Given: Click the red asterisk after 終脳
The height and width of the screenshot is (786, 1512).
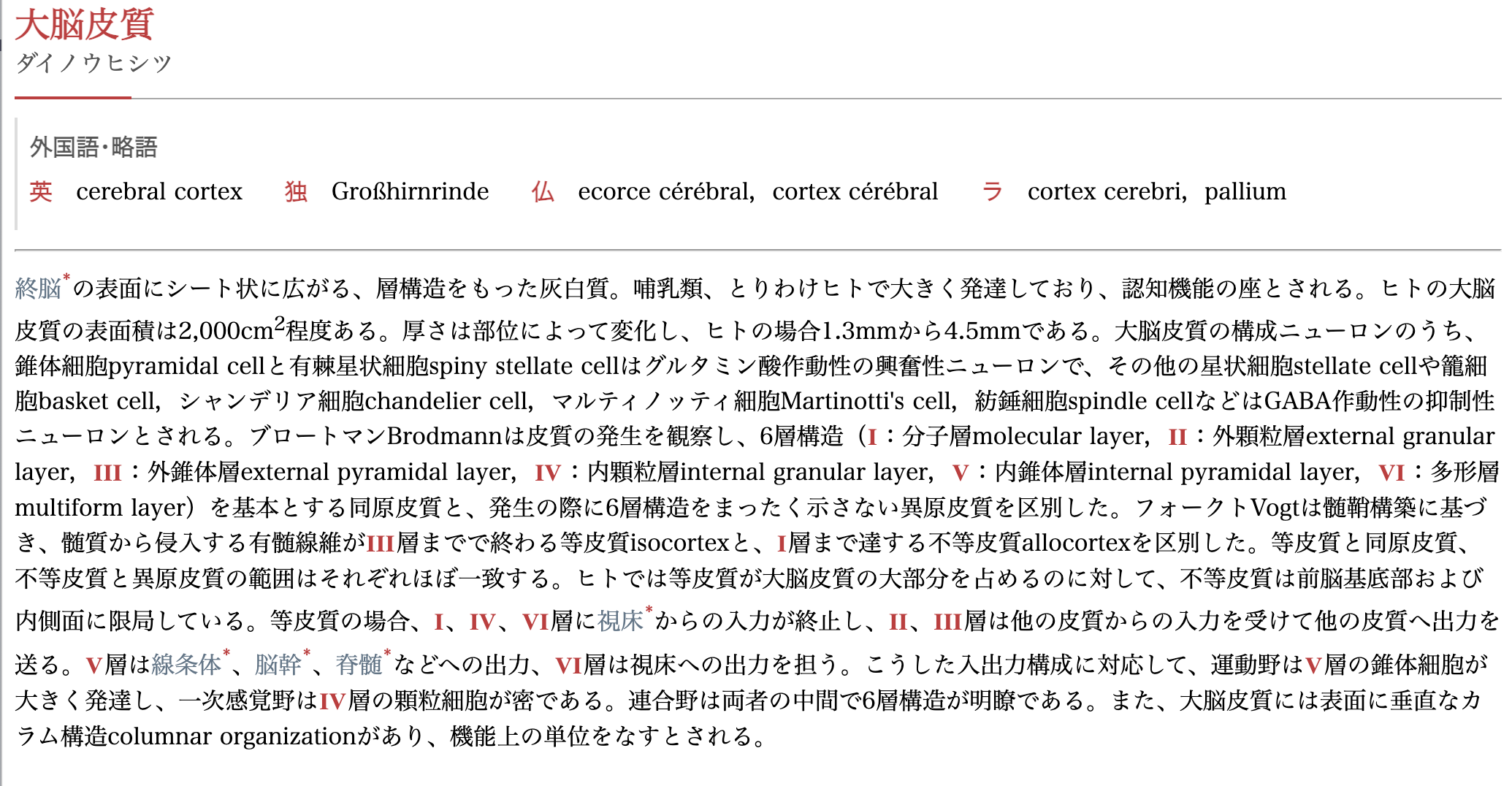Looking at the screenshot, I should coord(66,278).
